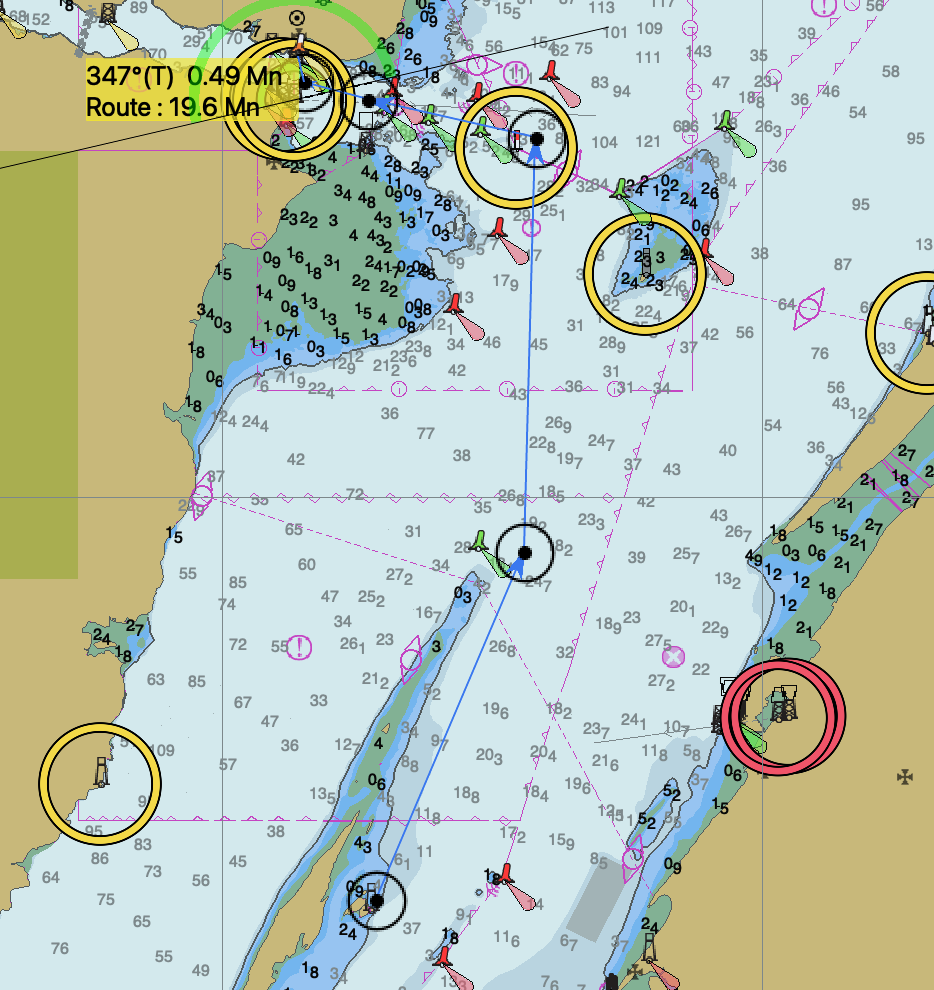934x990 pixels.
Task: Click the yellow light ring on the small island
Action: (645, 273)
